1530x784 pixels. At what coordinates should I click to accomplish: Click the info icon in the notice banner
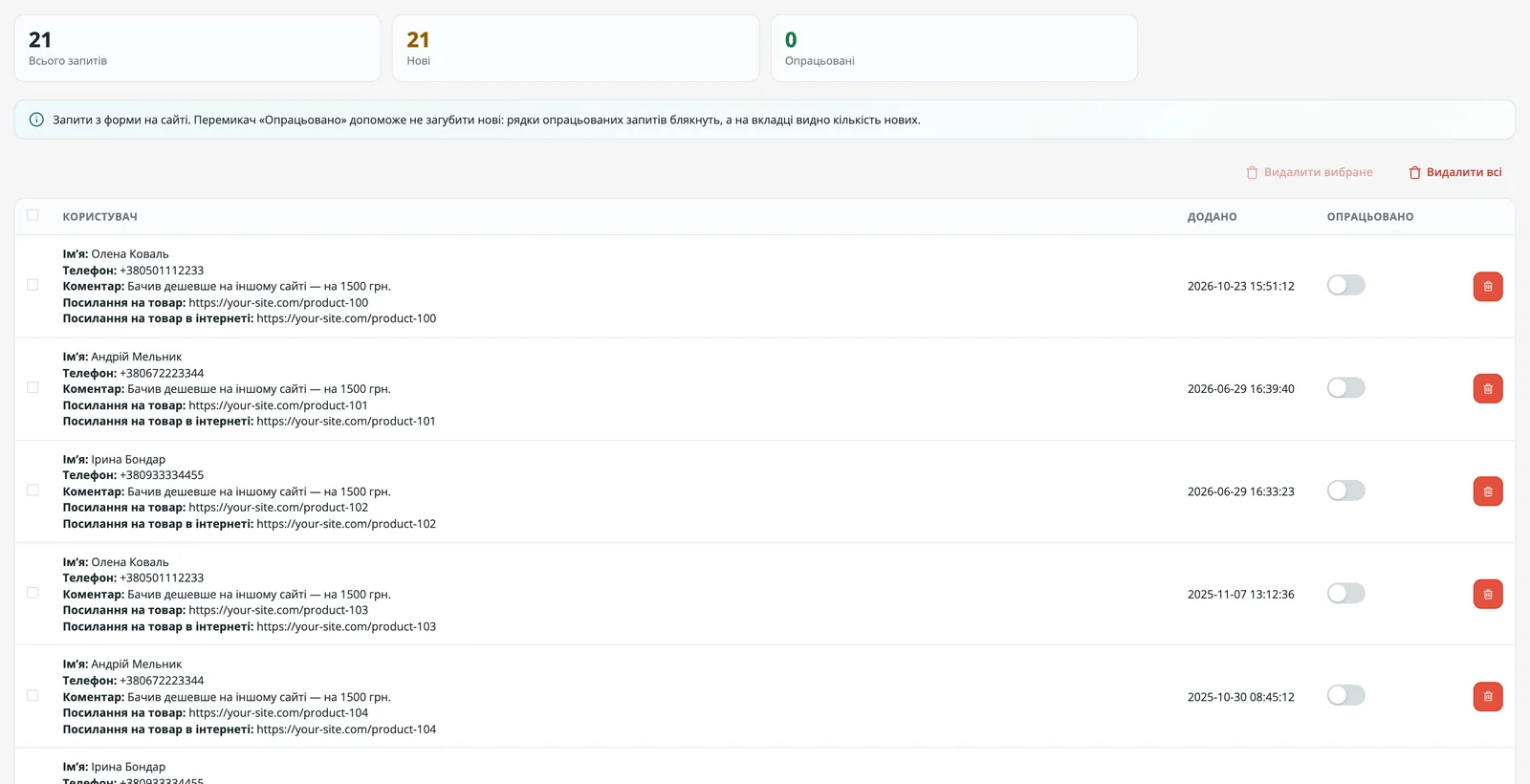coord(36,120)
